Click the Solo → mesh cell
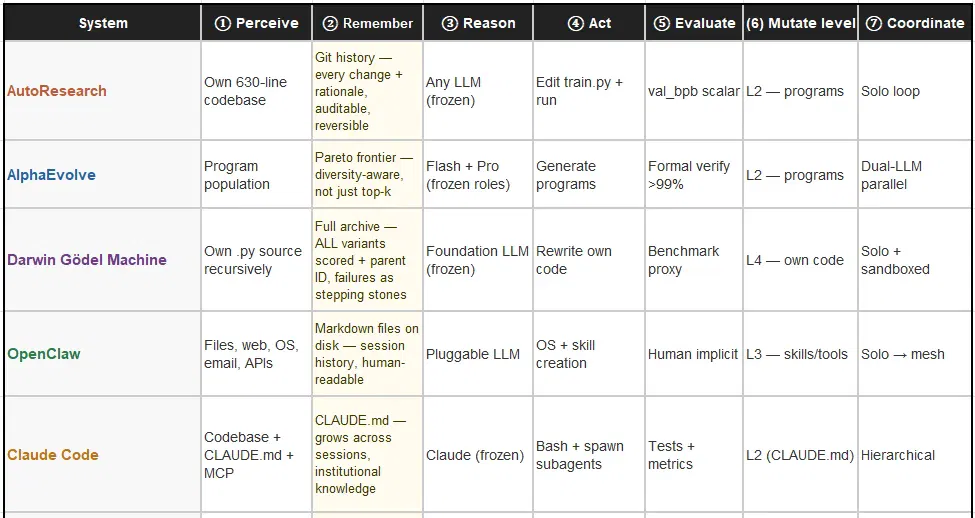Image resolution: width=975 pixels, height=518 pixels. click(x=915, y=354)
